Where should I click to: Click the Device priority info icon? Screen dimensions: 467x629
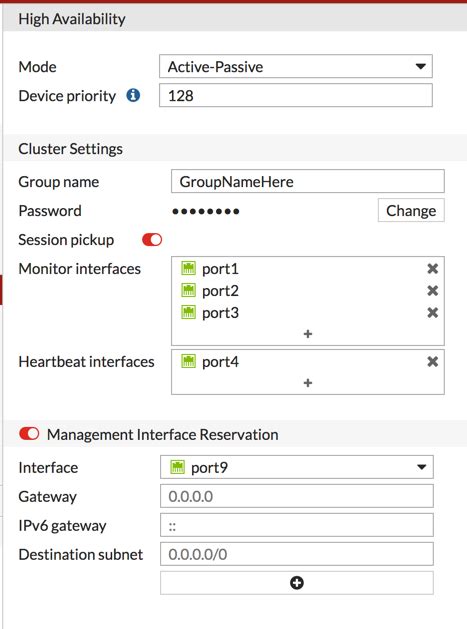(x=133, y=95)
